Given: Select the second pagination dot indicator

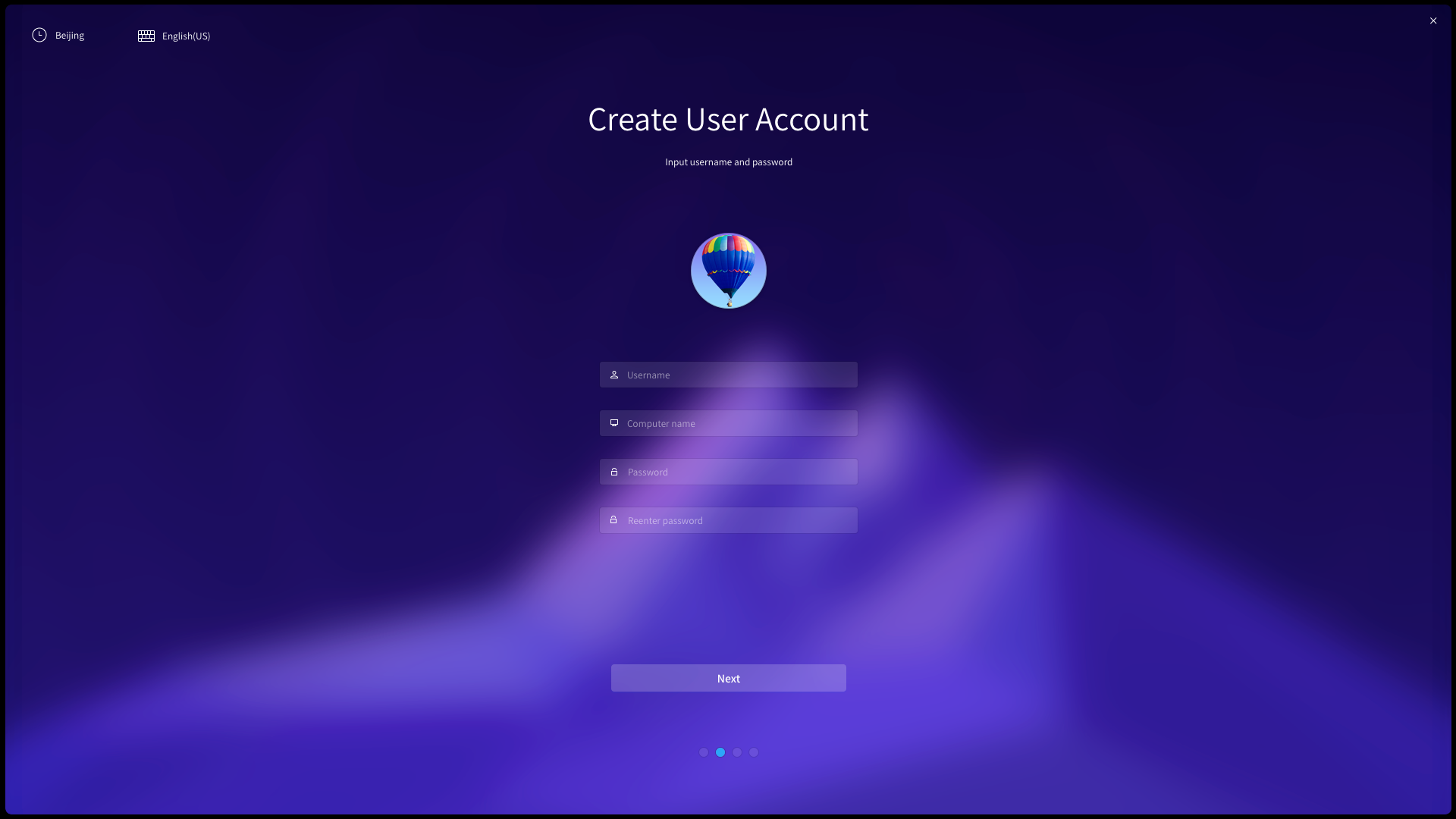Looking at the screenshot, I should (x=720, y=752).
